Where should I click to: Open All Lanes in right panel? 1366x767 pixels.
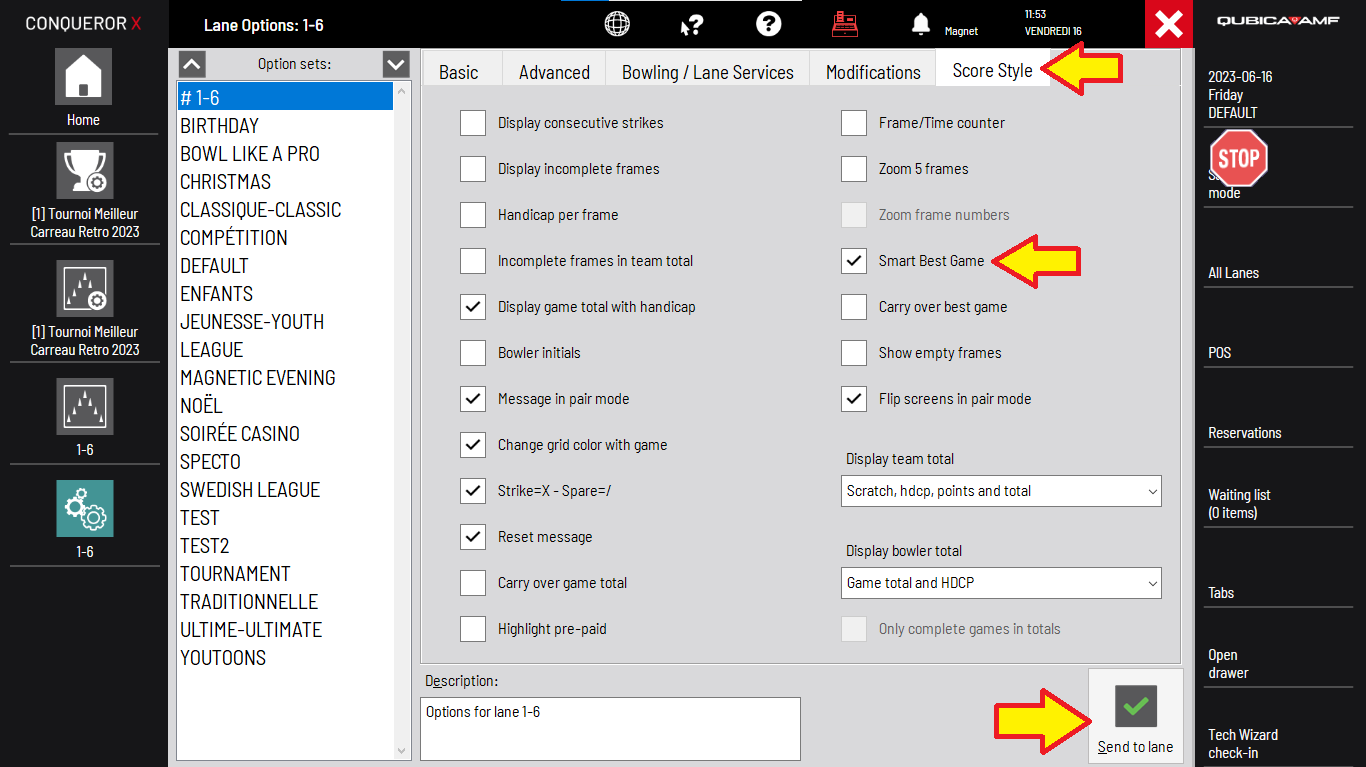[1280, 273]
